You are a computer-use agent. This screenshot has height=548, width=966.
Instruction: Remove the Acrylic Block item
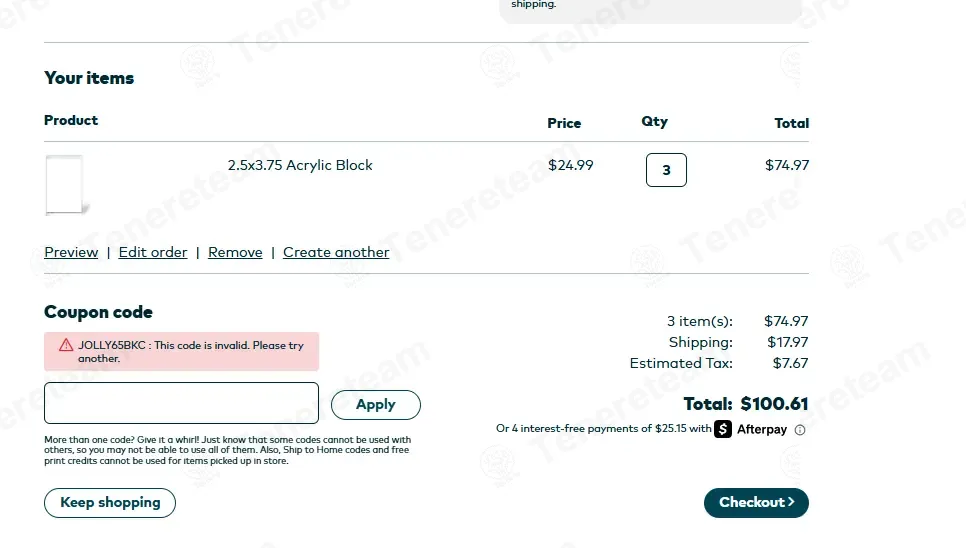coord(235,252)
